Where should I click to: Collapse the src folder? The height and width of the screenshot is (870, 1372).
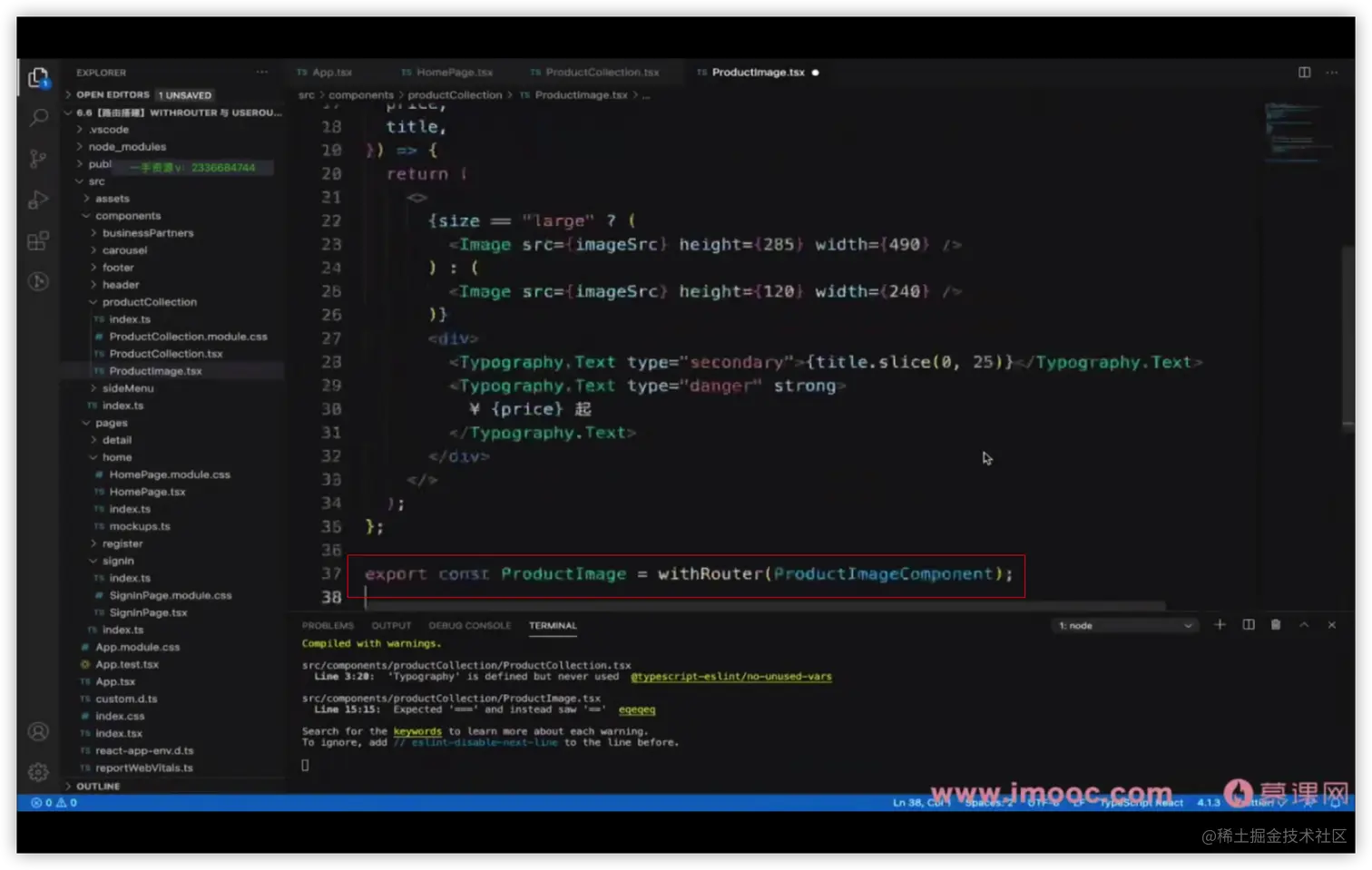click(96, 181)
